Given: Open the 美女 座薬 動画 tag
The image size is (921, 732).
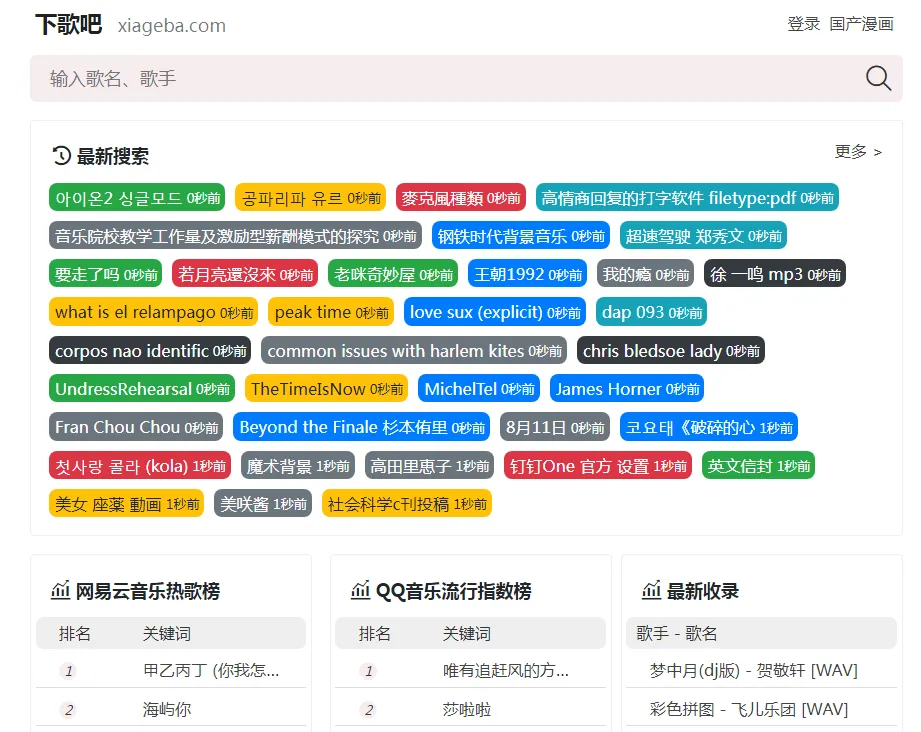Looking at the screenshot, I should click(x=127, y=504).
